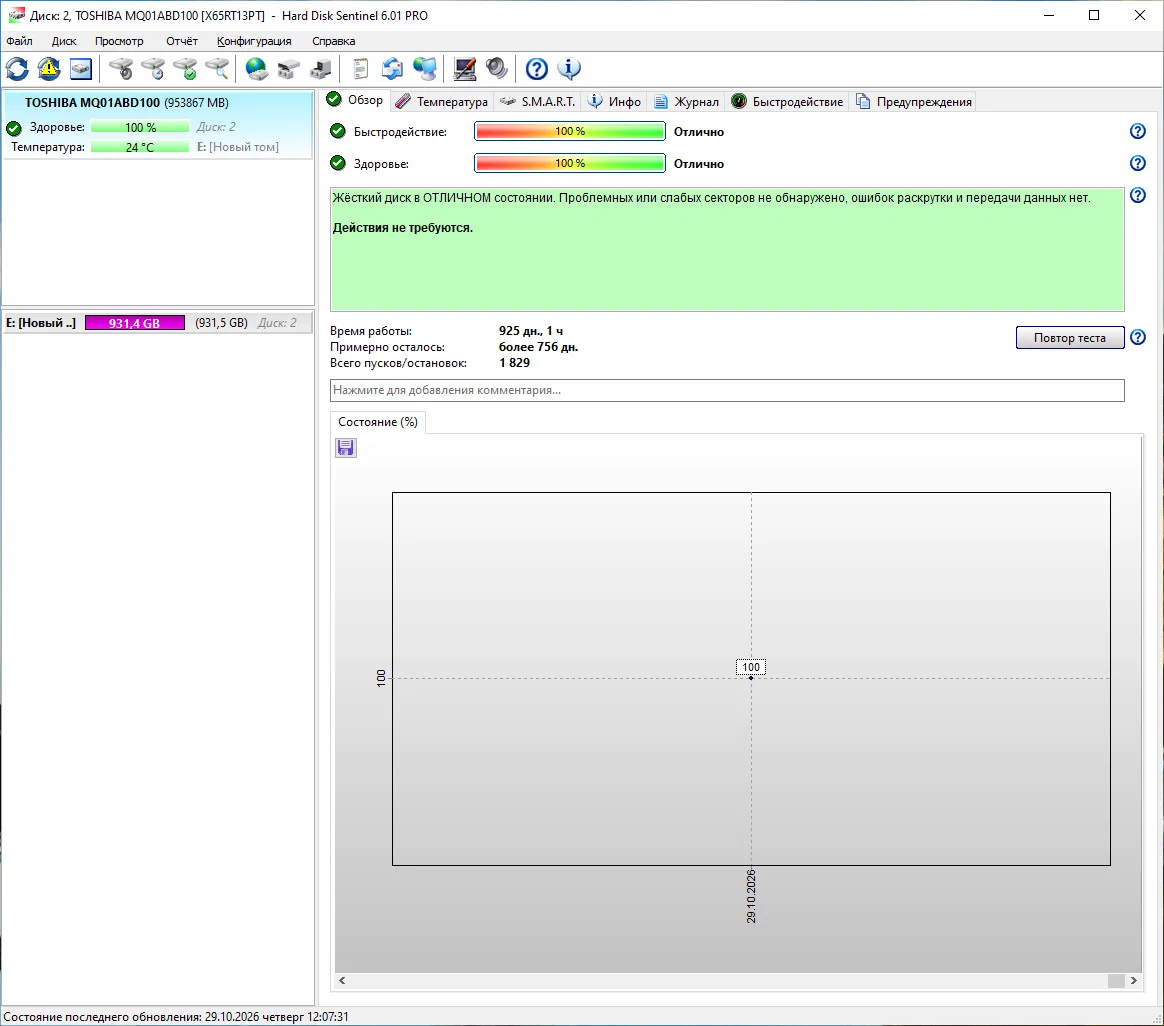Click the magenta 931,4 GB volume bar

134,323
